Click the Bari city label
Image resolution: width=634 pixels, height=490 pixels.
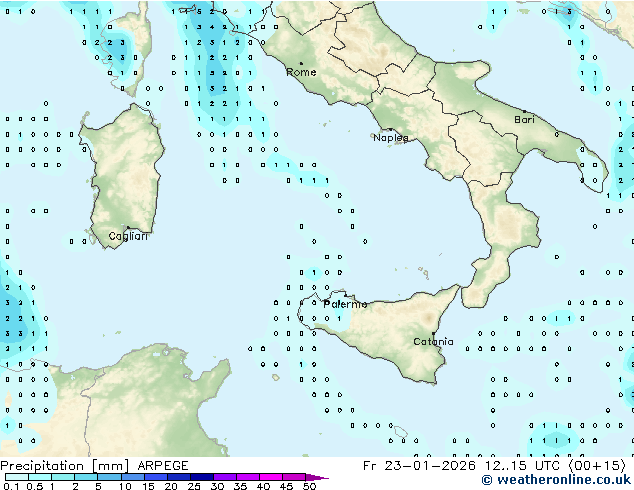click(524, 120)
